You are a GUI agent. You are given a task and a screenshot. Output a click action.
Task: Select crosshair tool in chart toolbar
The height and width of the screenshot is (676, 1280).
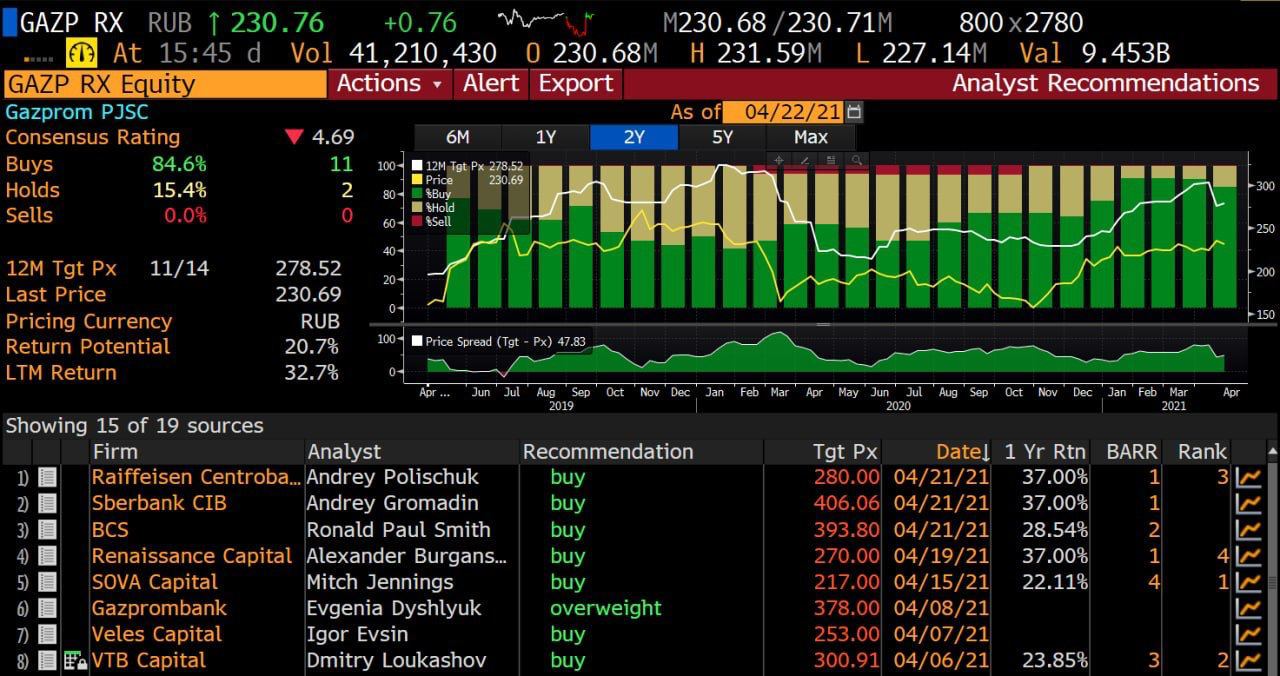point(781,160)
